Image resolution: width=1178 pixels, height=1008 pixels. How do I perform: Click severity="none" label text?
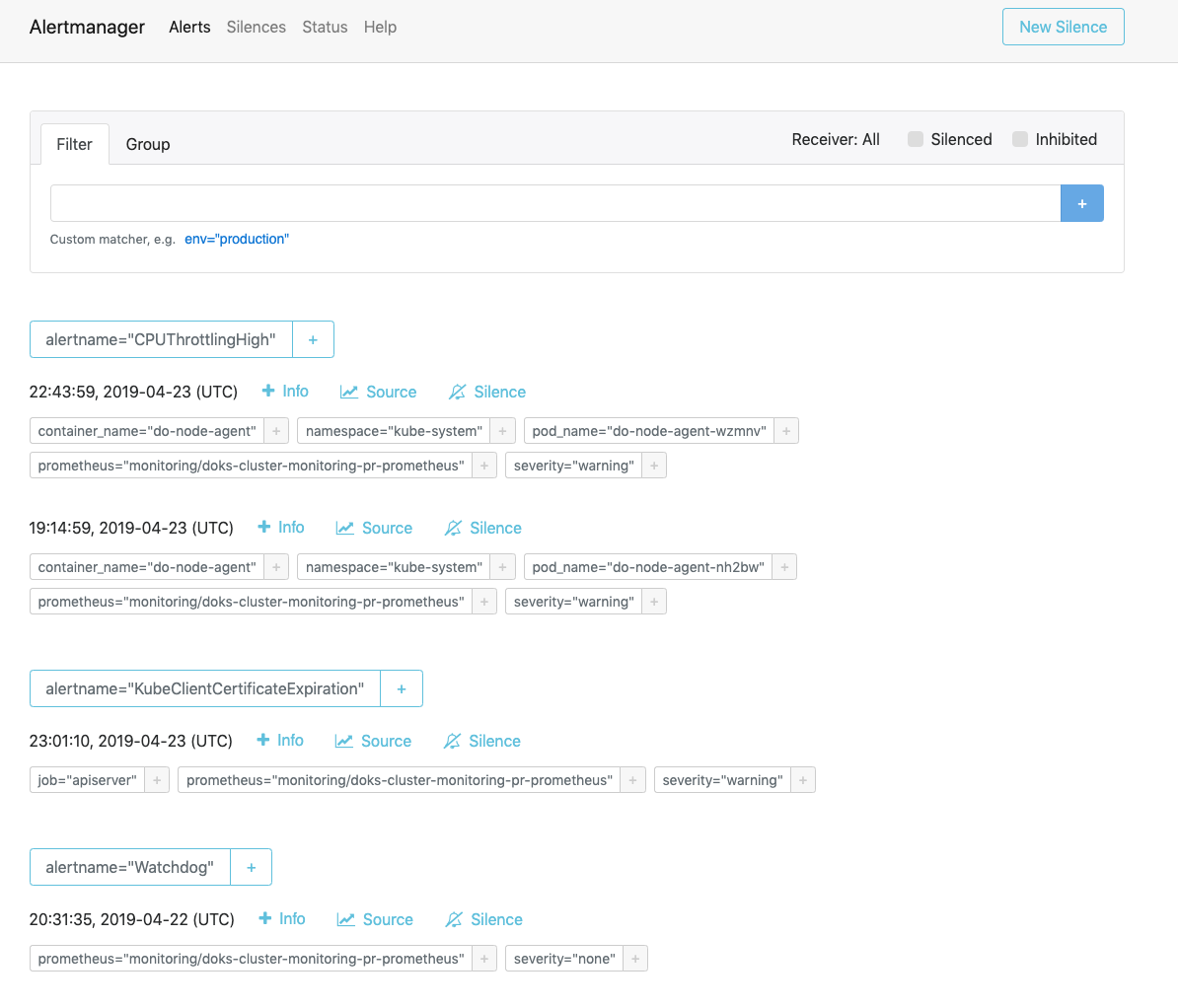pos(564,959)
